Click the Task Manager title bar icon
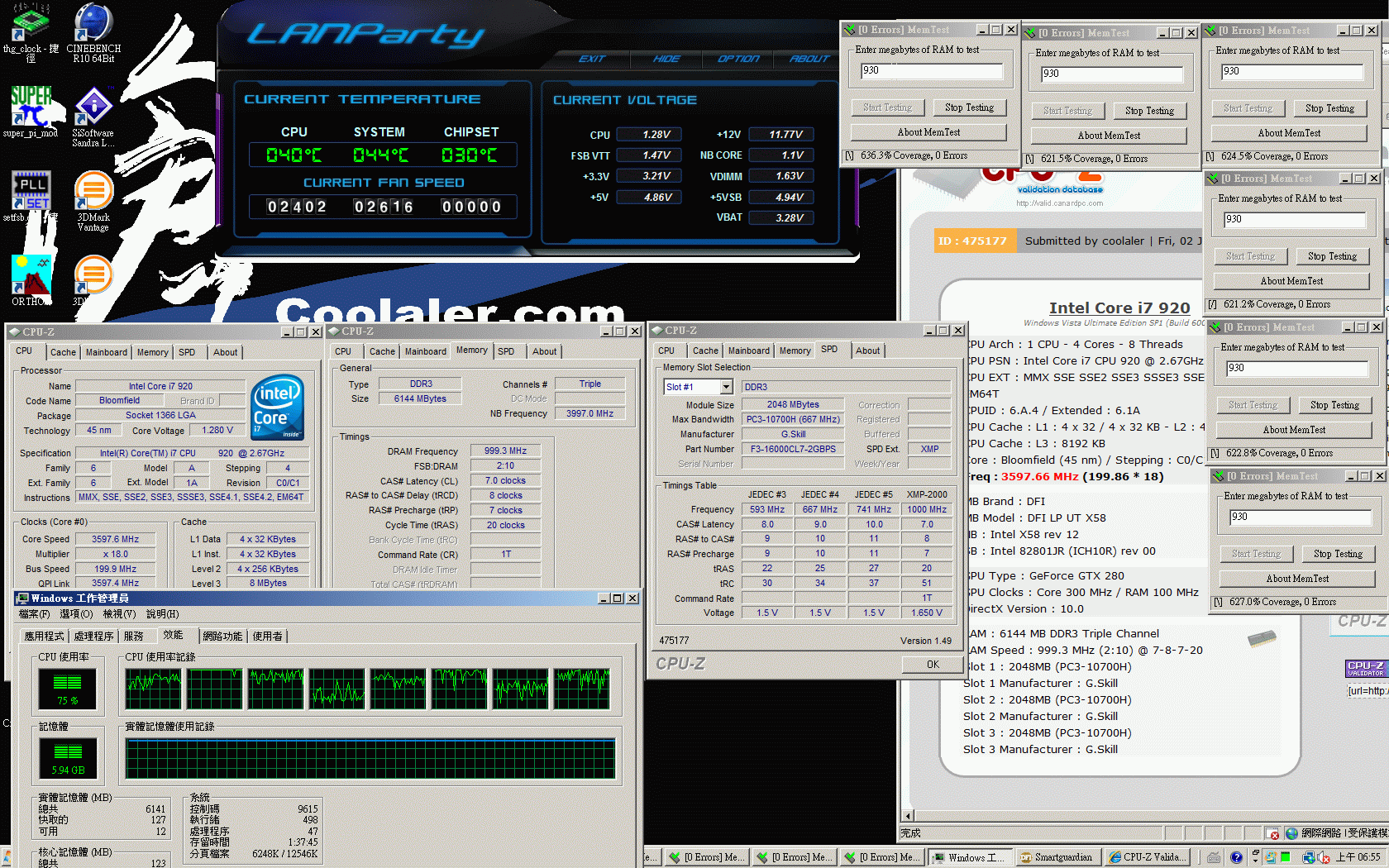 (x=22, y=599)
